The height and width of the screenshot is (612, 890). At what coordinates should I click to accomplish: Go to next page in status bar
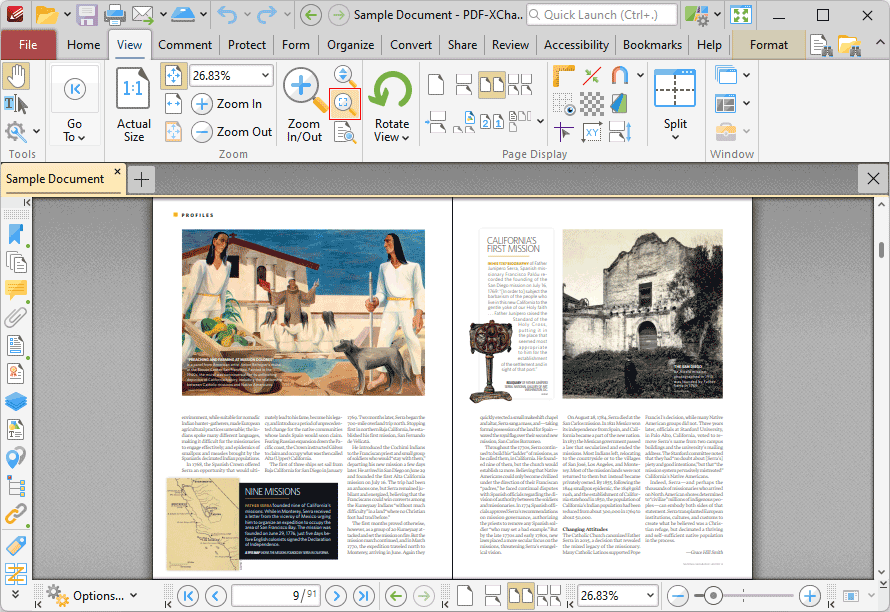click(336, 596)
